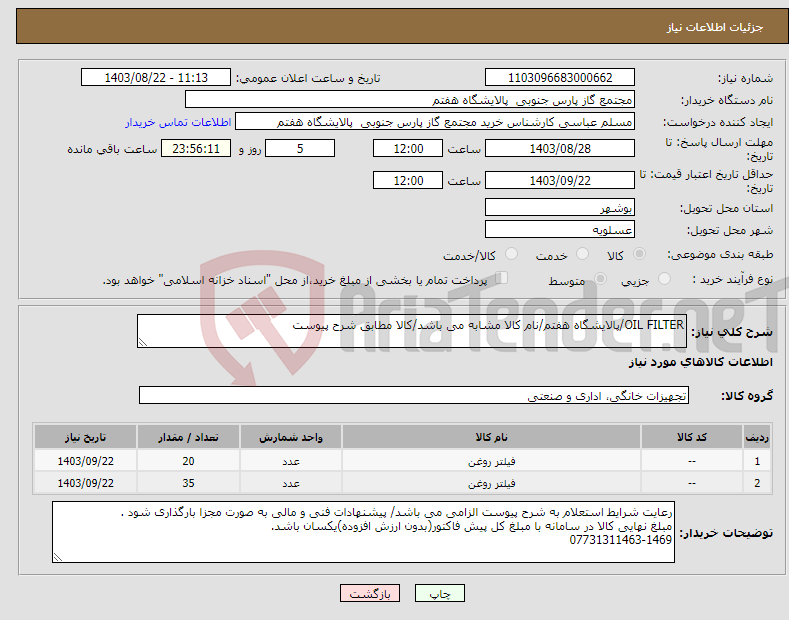Click the delivery city field عسلویه

coord(560,229)
